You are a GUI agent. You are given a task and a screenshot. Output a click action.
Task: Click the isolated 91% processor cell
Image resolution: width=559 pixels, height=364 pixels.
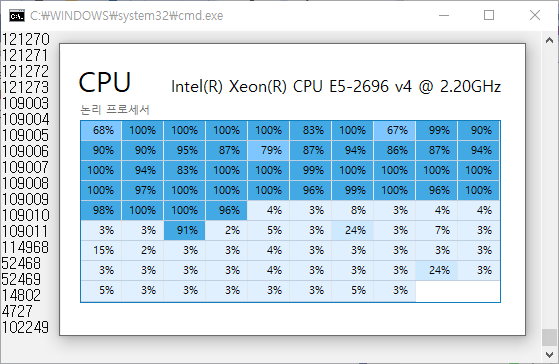click(185, 230)
